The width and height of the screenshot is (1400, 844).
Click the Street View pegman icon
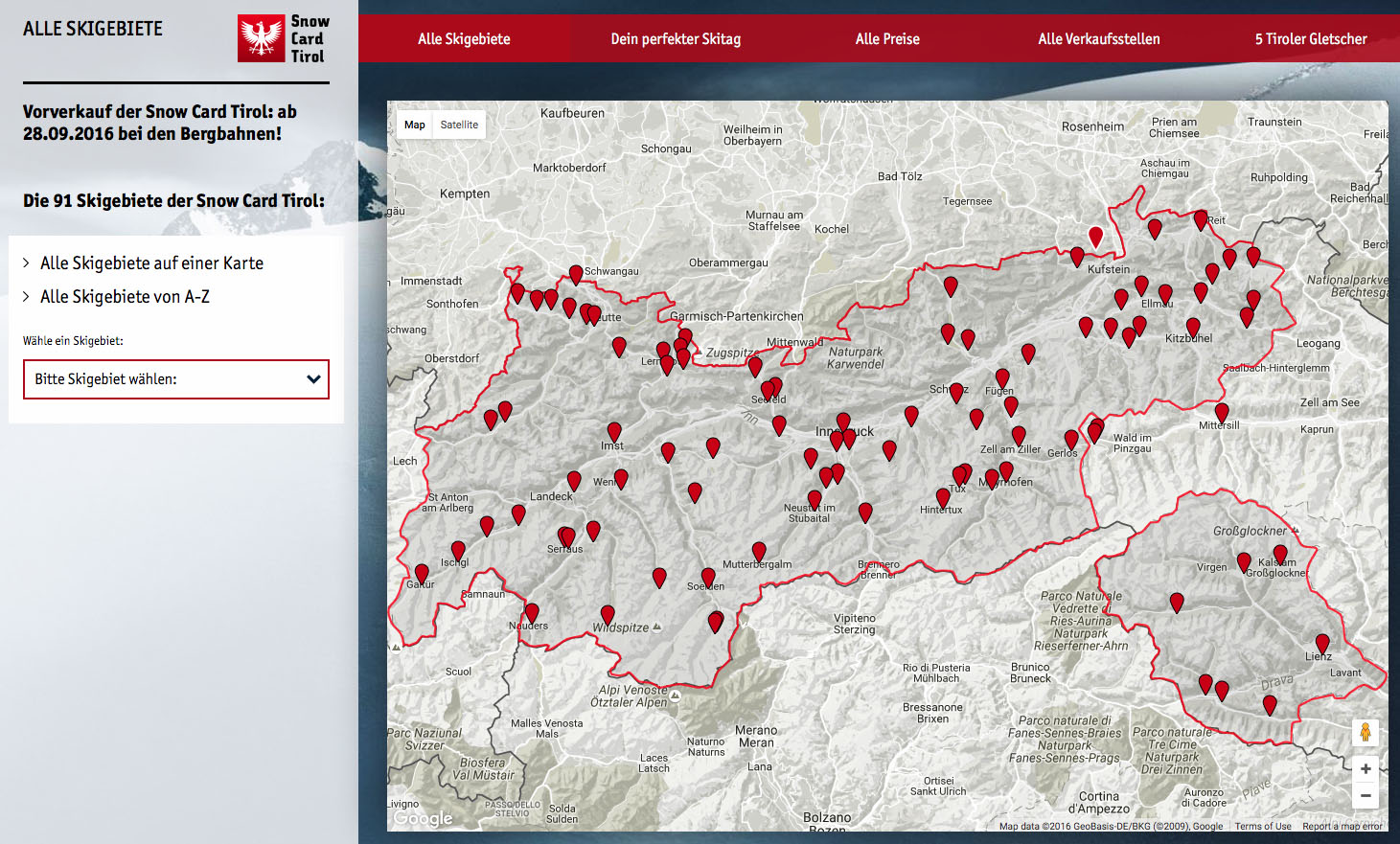[x=1366, y=733]
